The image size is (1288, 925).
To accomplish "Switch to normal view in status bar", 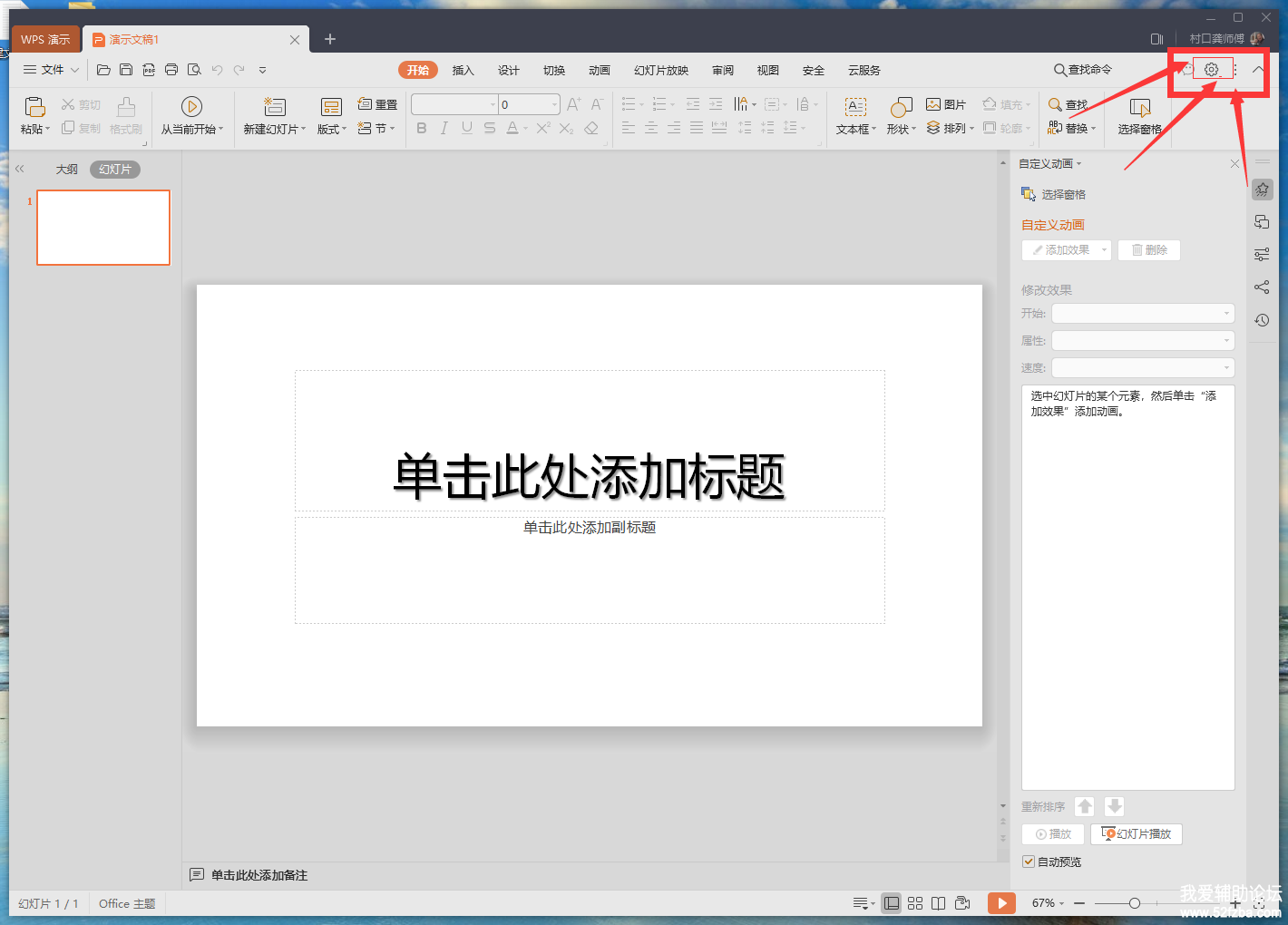I will (892, 903).
